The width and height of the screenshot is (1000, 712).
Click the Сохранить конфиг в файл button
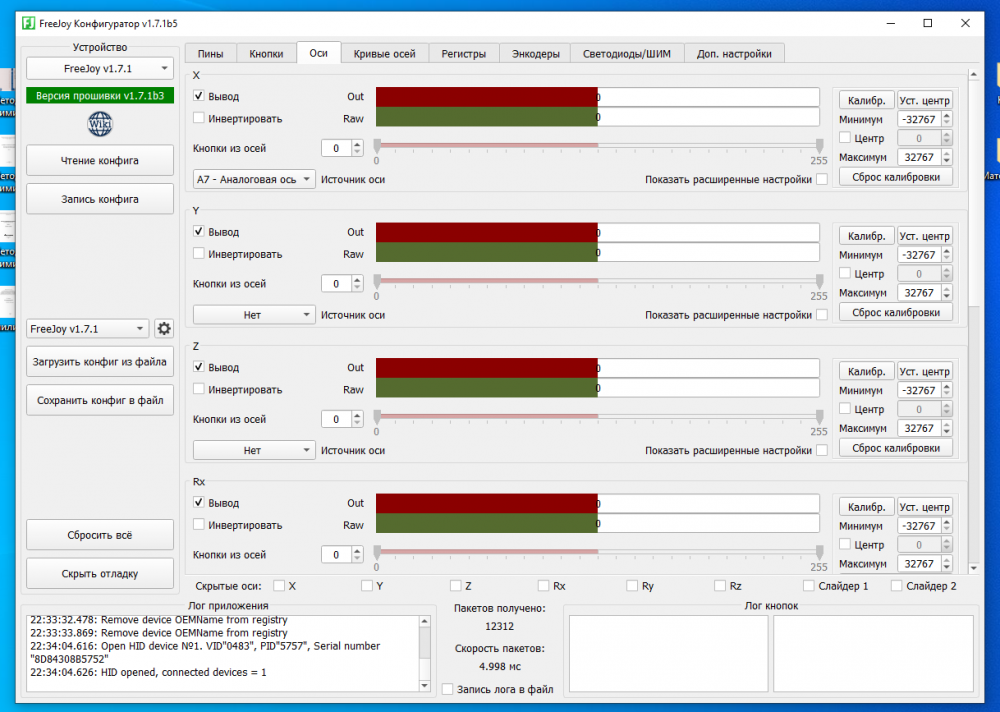tap(100, 400)
